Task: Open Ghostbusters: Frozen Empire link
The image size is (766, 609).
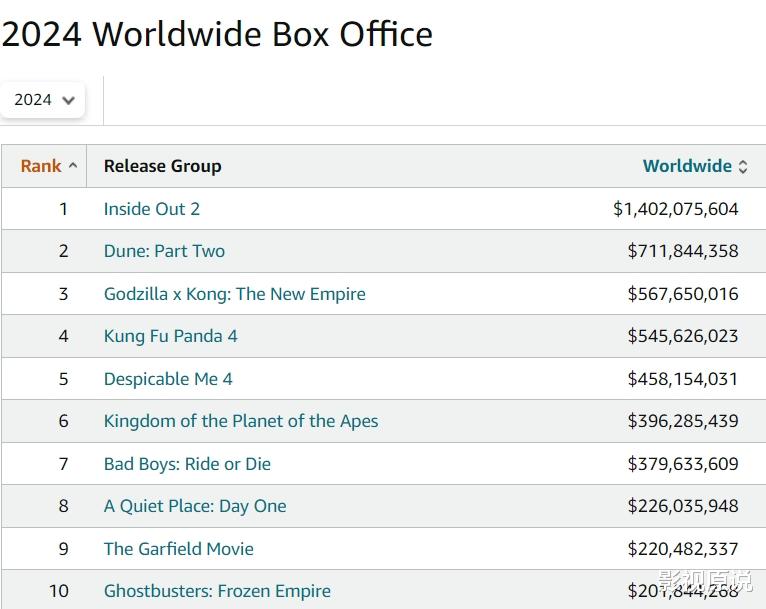Action: 217,591
